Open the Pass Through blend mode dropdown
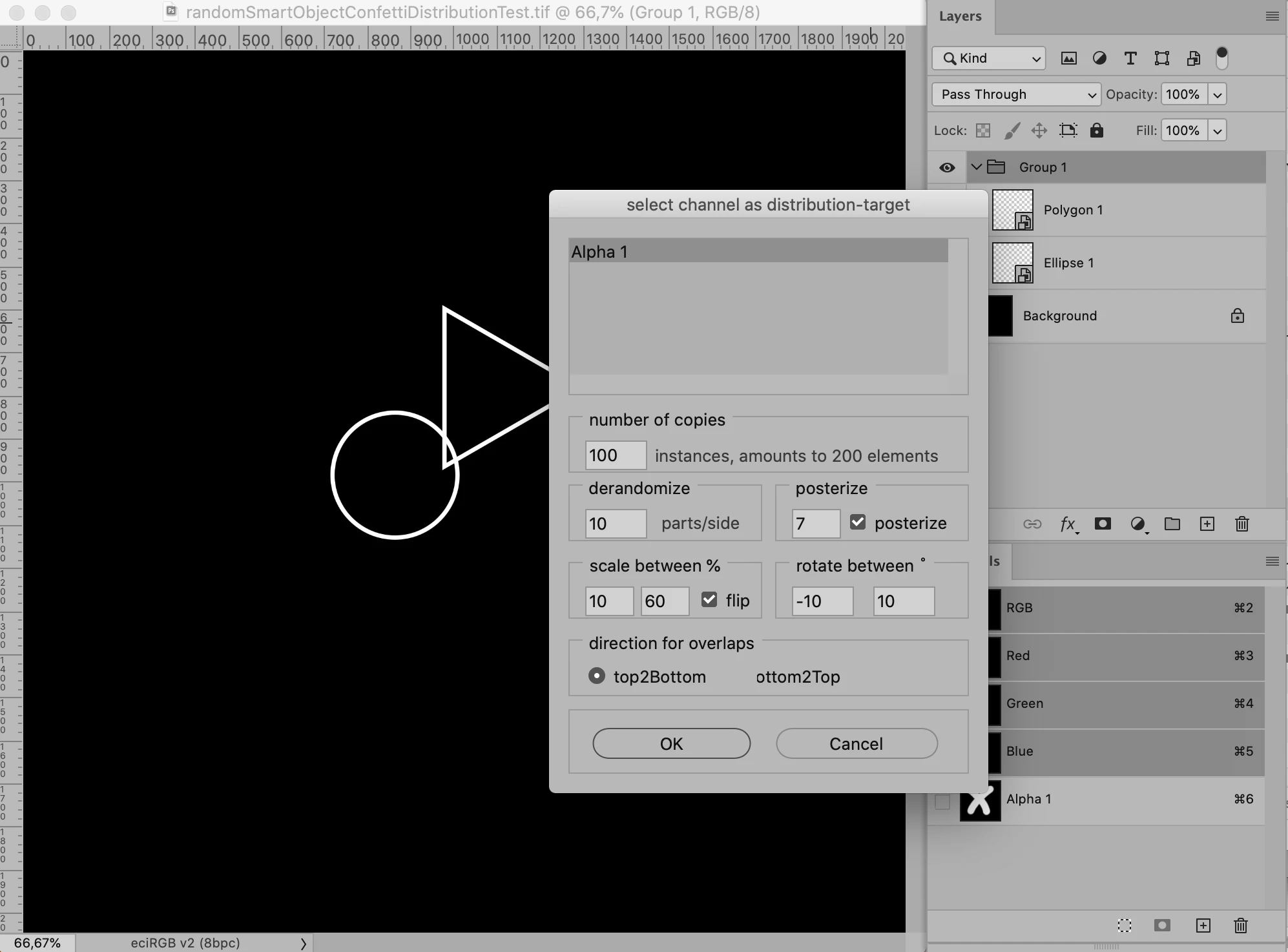 click(x=1015, y=94)
